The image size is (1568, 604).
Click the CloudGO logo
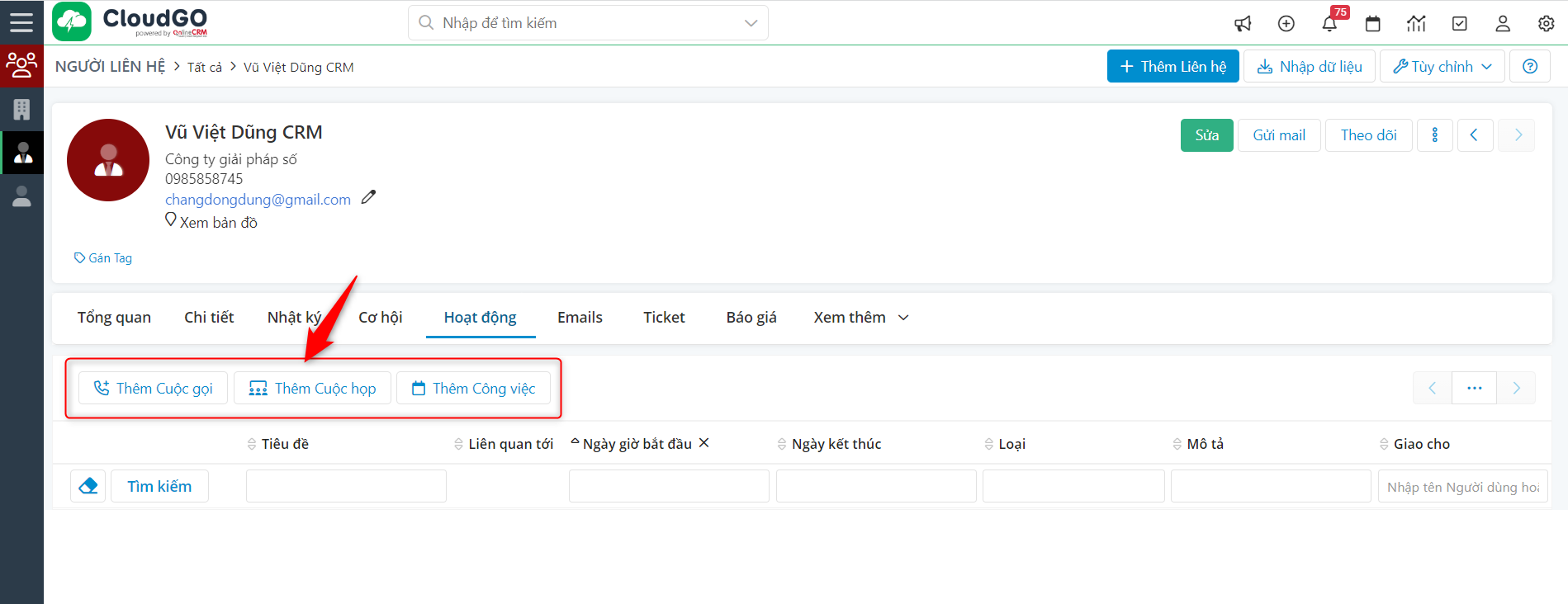click(x=130, y=22)
